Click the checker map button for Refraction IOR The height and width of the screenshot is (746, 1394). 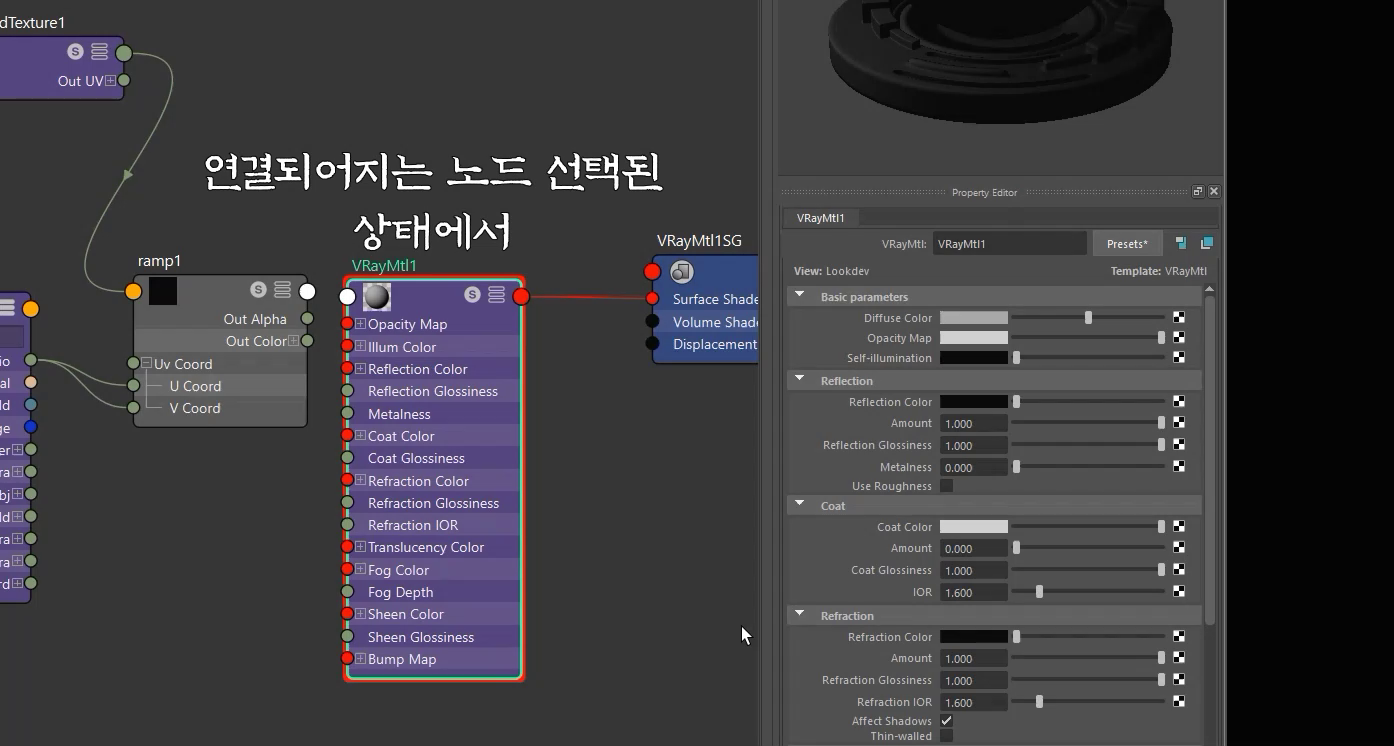point(1179,702)
